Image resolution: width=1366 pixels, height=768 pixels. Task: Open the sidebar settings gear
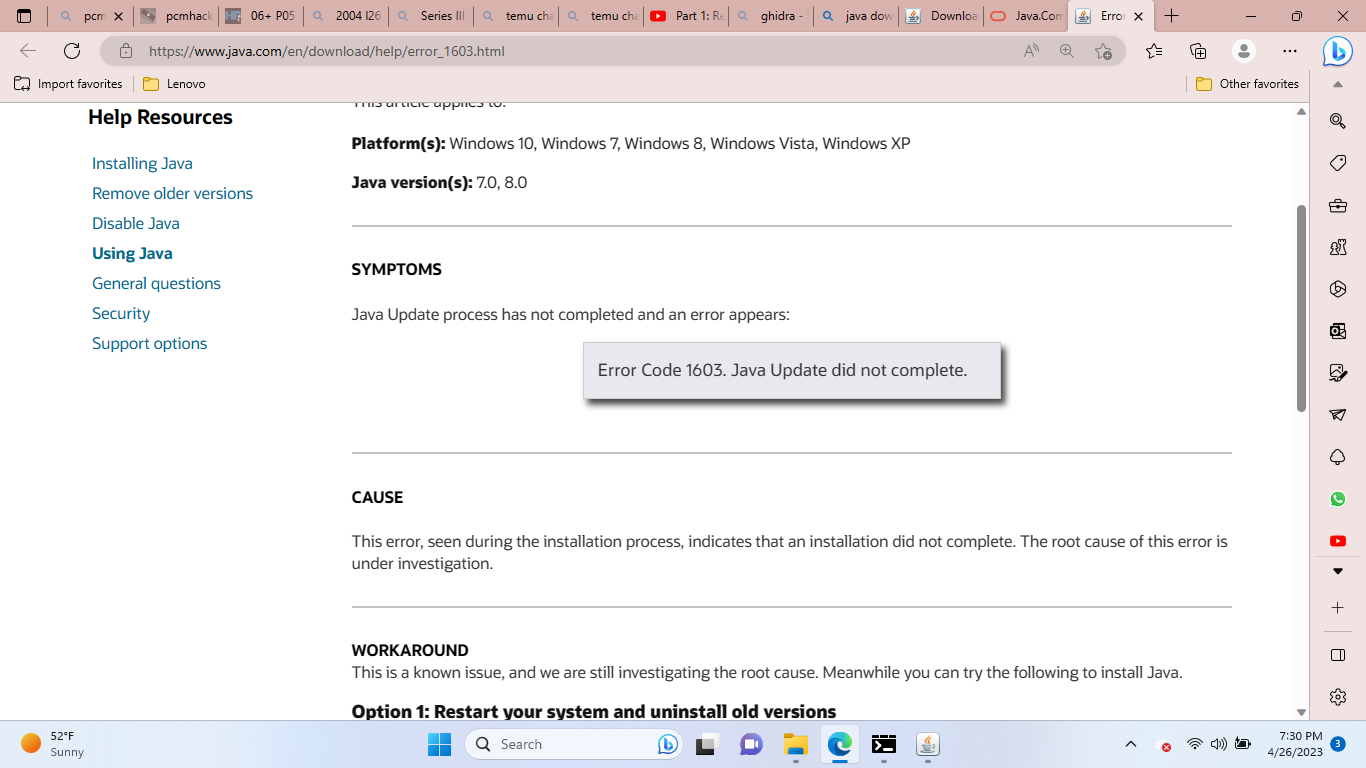tap(1337, 697)
